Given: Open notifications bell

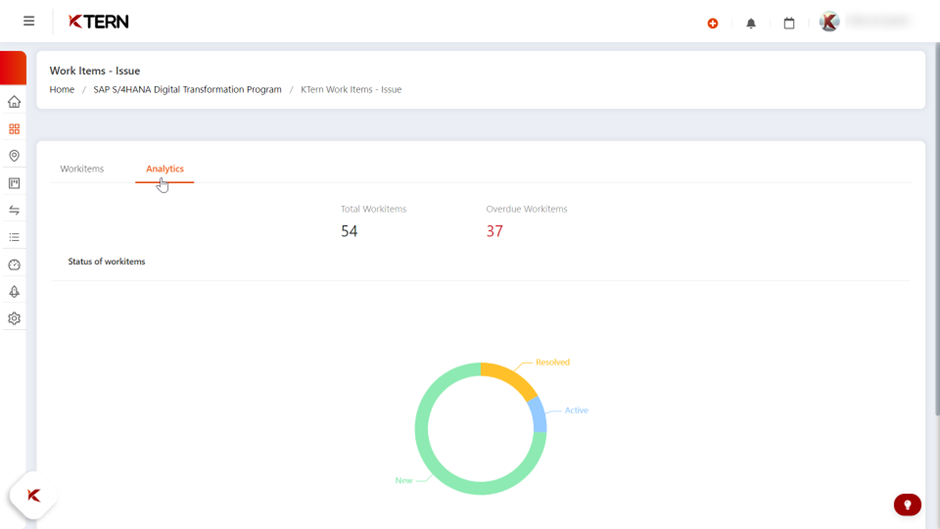Looking at the screenshot, I should (751, 23).
